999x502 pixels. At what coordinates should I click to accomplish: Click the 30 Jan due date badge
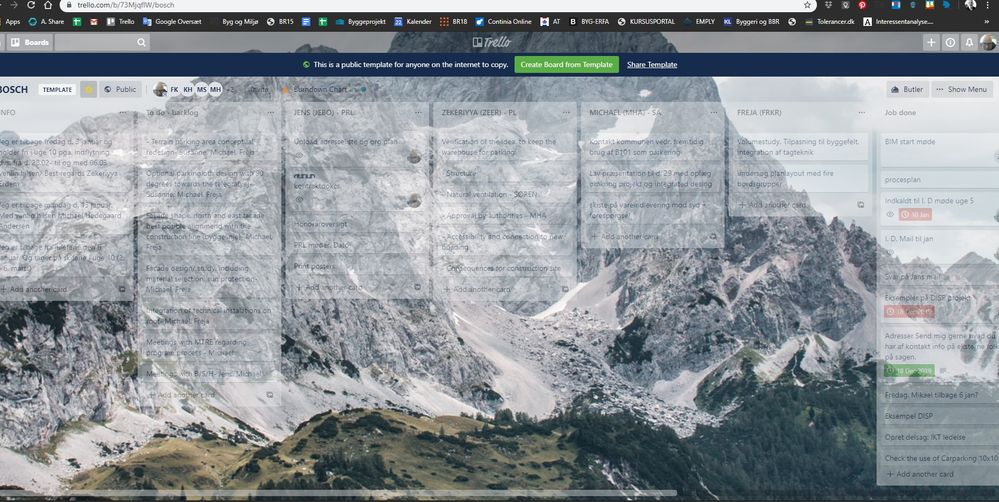916,215
